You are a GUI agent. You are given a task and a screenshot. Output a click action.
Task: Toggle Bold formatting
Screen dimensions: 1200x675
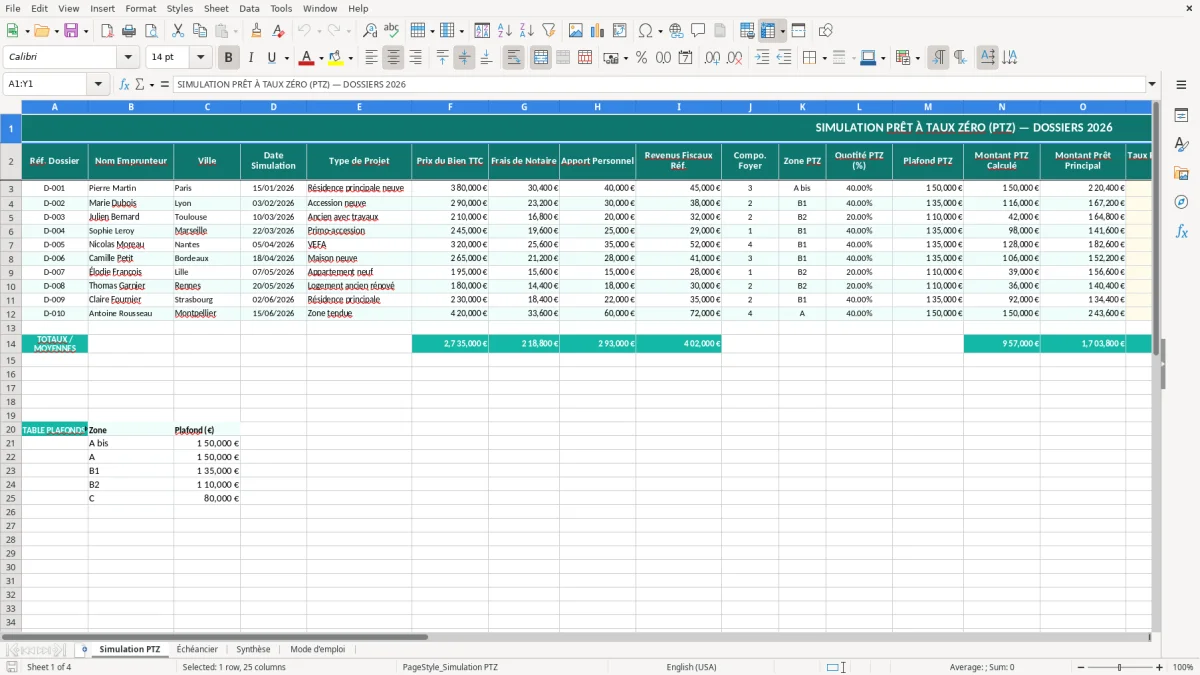228,58
